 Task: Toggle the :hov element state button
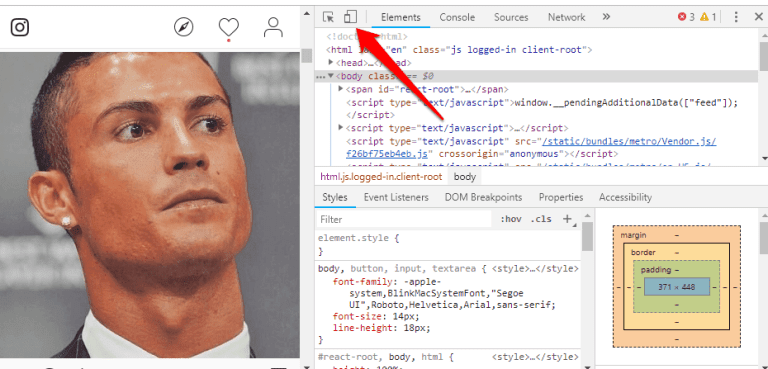(510, 219)
